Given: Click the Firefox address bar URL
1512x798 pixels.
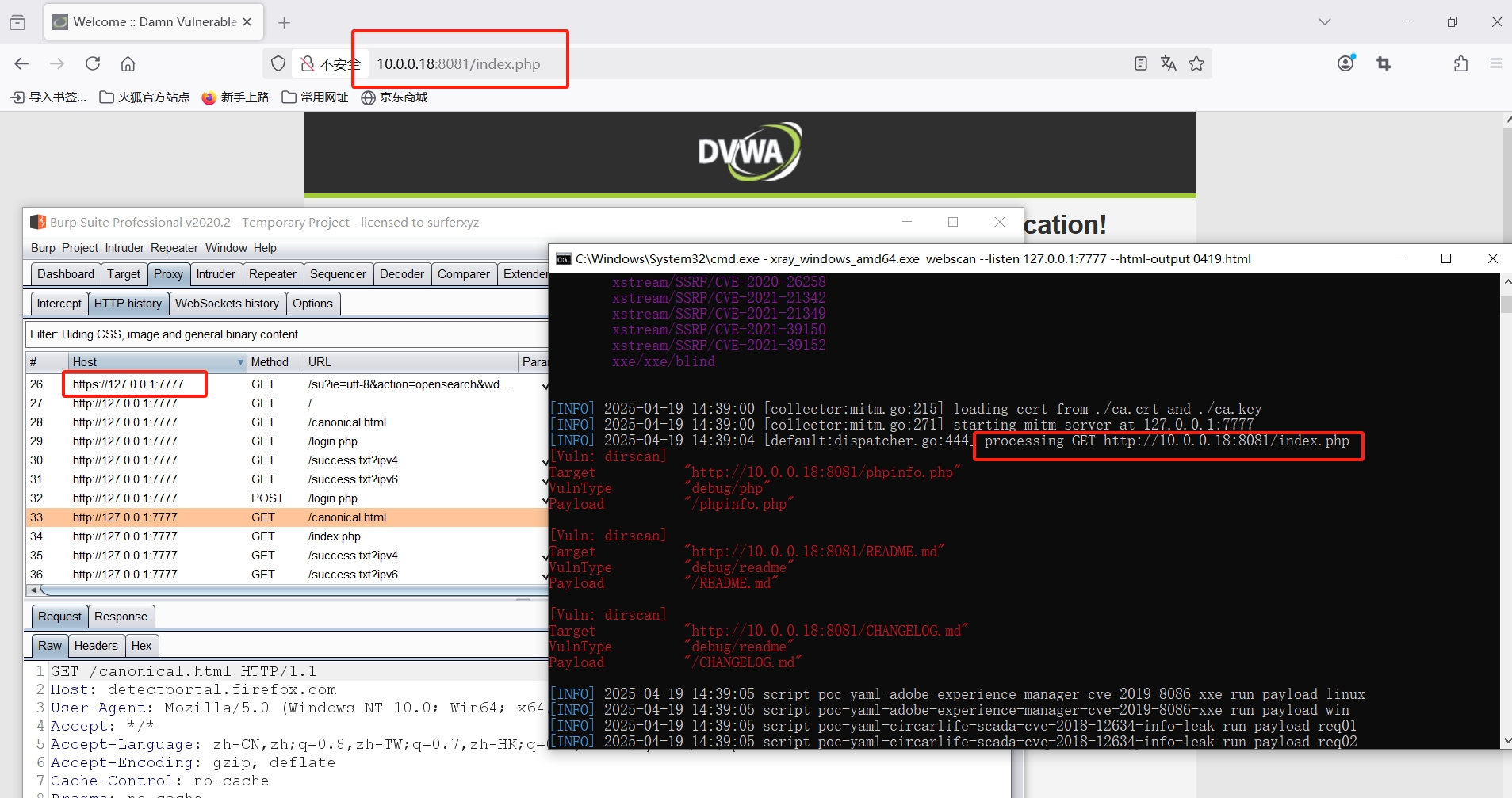Looking at the screenshot, I should pos(458,64).
